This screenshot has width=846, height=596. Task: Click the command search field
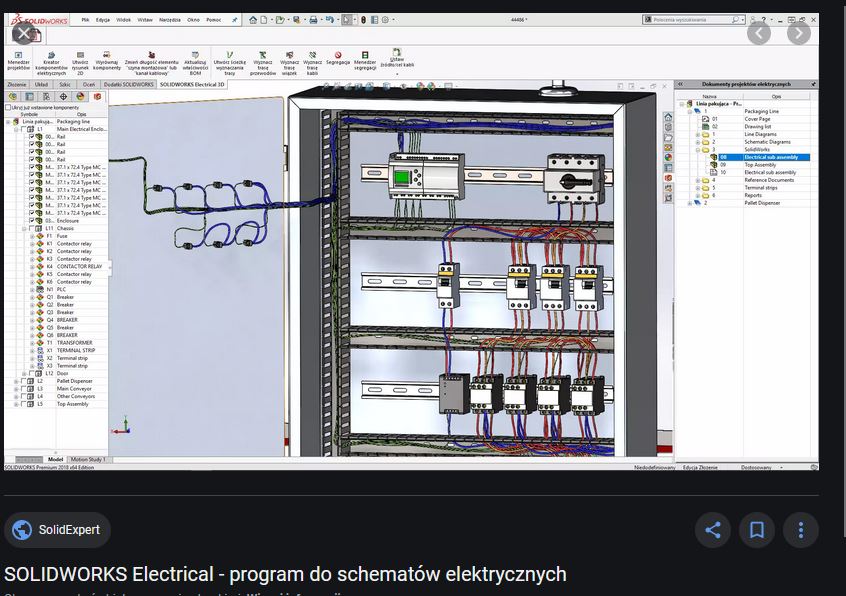[694, 20]
